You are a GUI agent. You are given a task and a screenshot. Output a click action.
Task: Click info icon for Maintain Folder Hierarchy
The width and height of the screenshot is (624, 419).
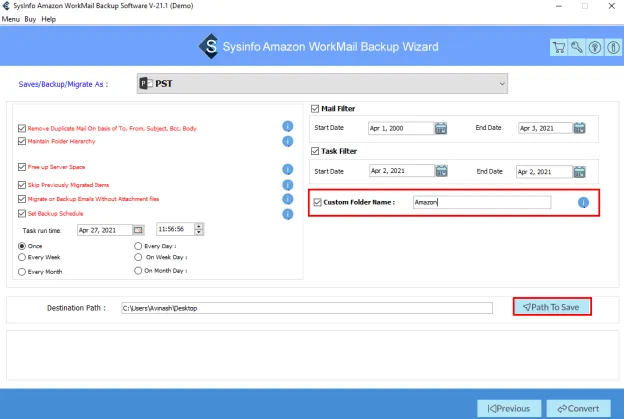[287, 141]
